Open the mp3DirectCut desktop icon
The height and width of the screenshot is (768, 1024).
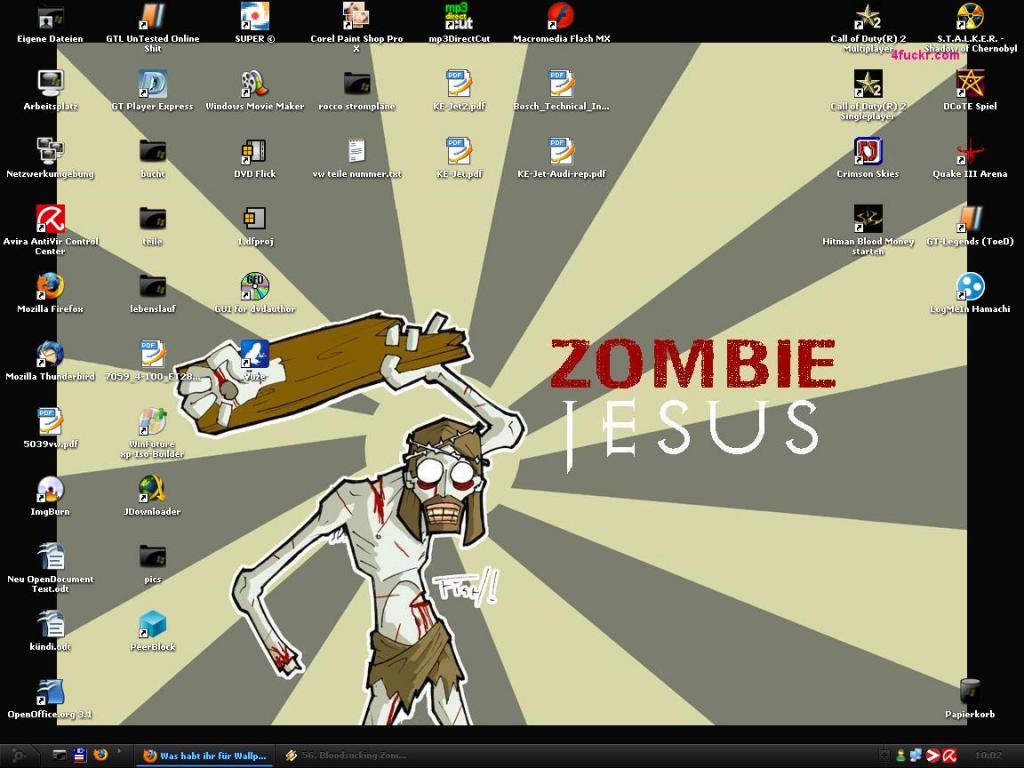[x=458, y=17]
